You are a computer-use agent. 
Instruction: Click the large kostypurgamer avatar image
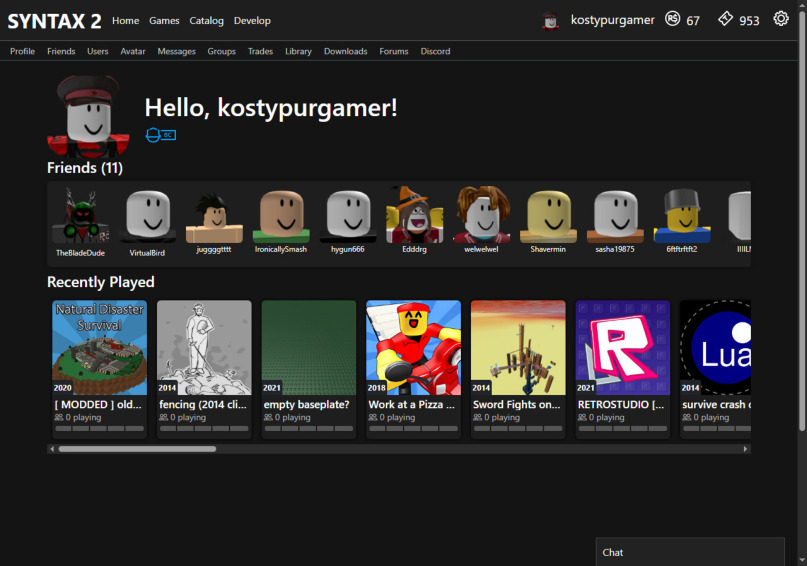click(89, 116)
